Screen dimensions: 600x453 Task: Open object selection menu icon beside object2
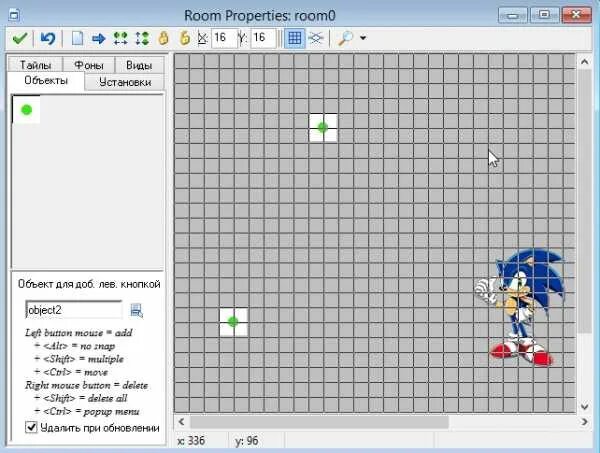pos(136,310)
